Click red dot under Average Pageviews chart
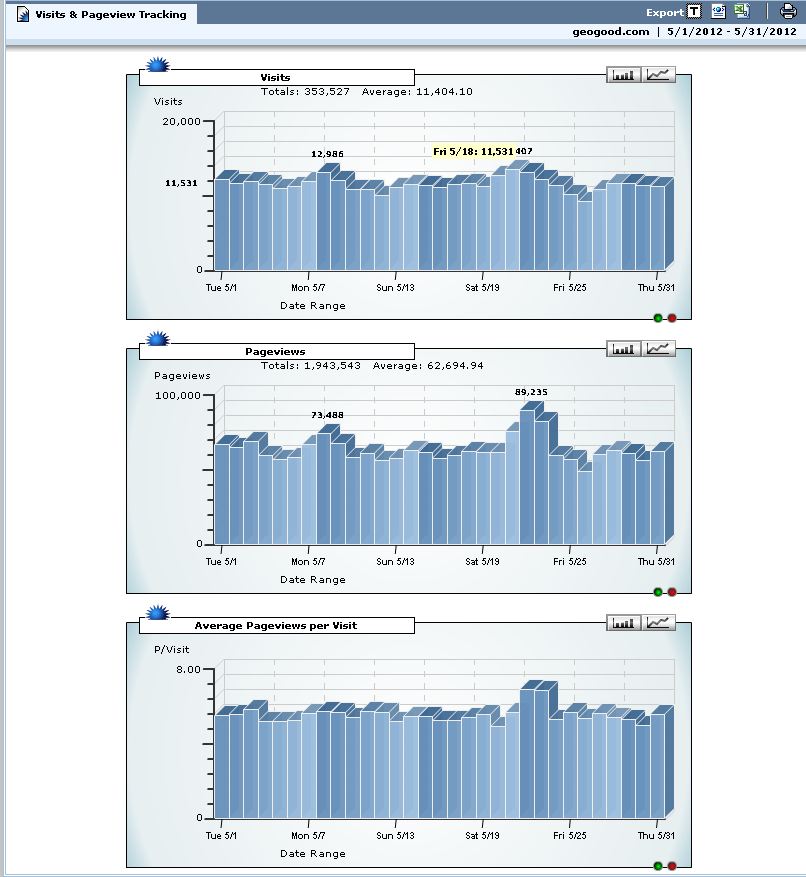This screenshot has width=806, height=877. click(672, 866)
